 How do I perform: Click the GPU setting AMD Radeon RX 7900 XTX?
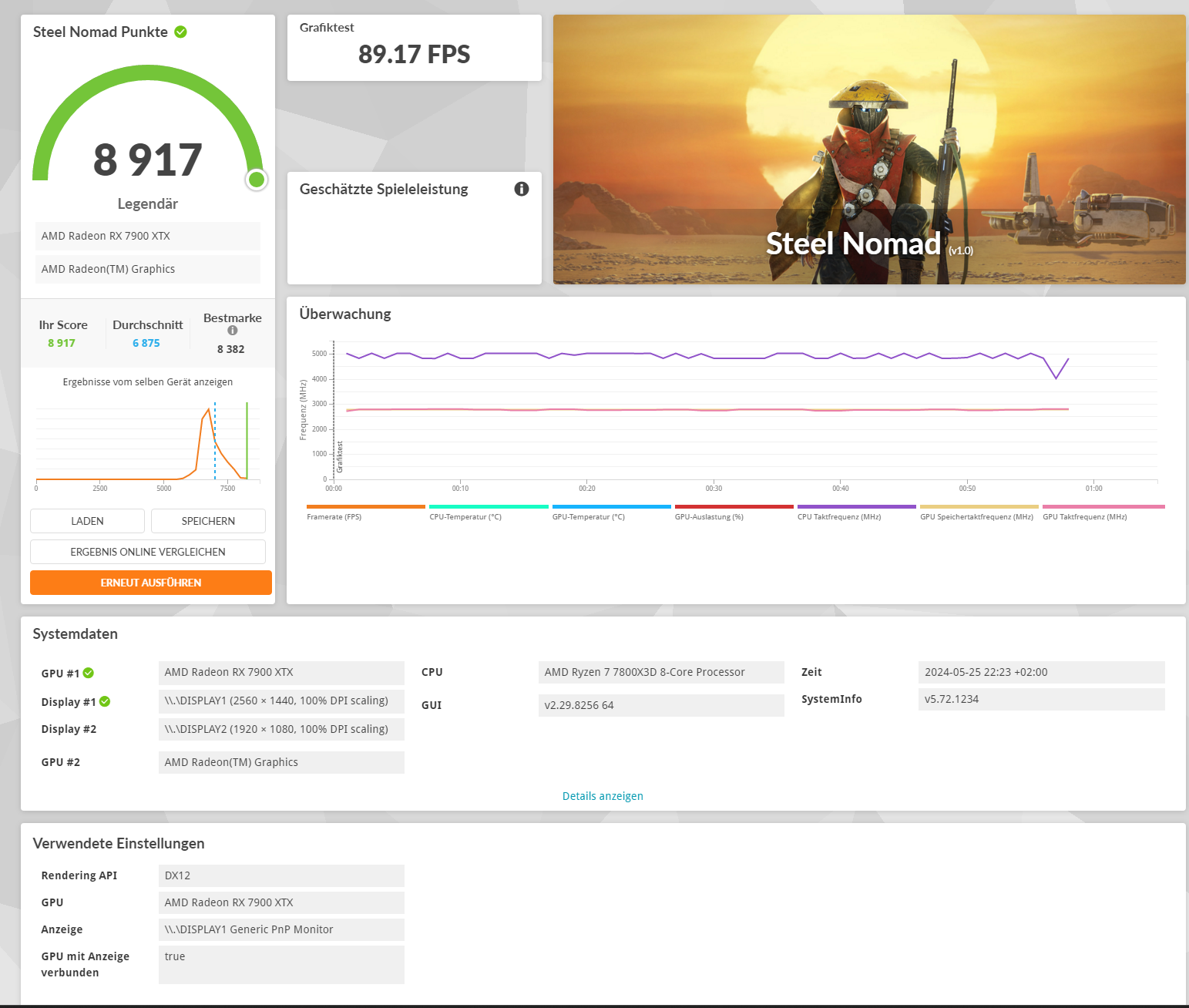pyautogui.click(x=281, y=902)
